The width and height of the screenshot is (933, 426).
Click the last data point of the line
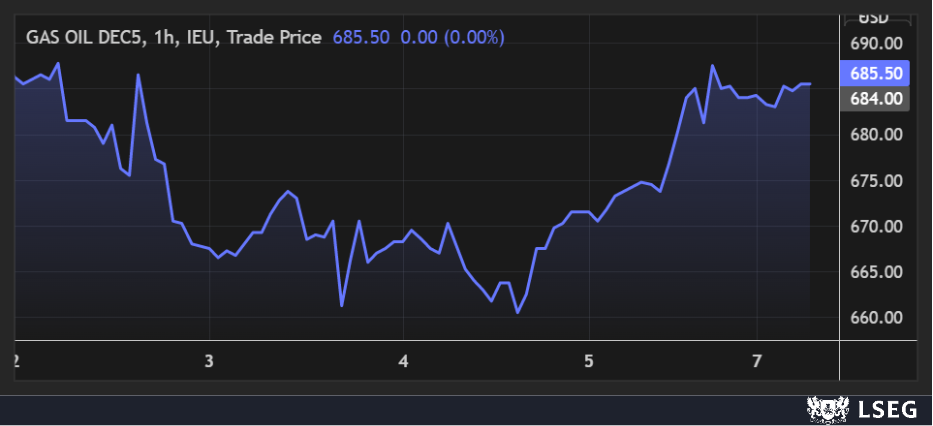coord(810,84)
